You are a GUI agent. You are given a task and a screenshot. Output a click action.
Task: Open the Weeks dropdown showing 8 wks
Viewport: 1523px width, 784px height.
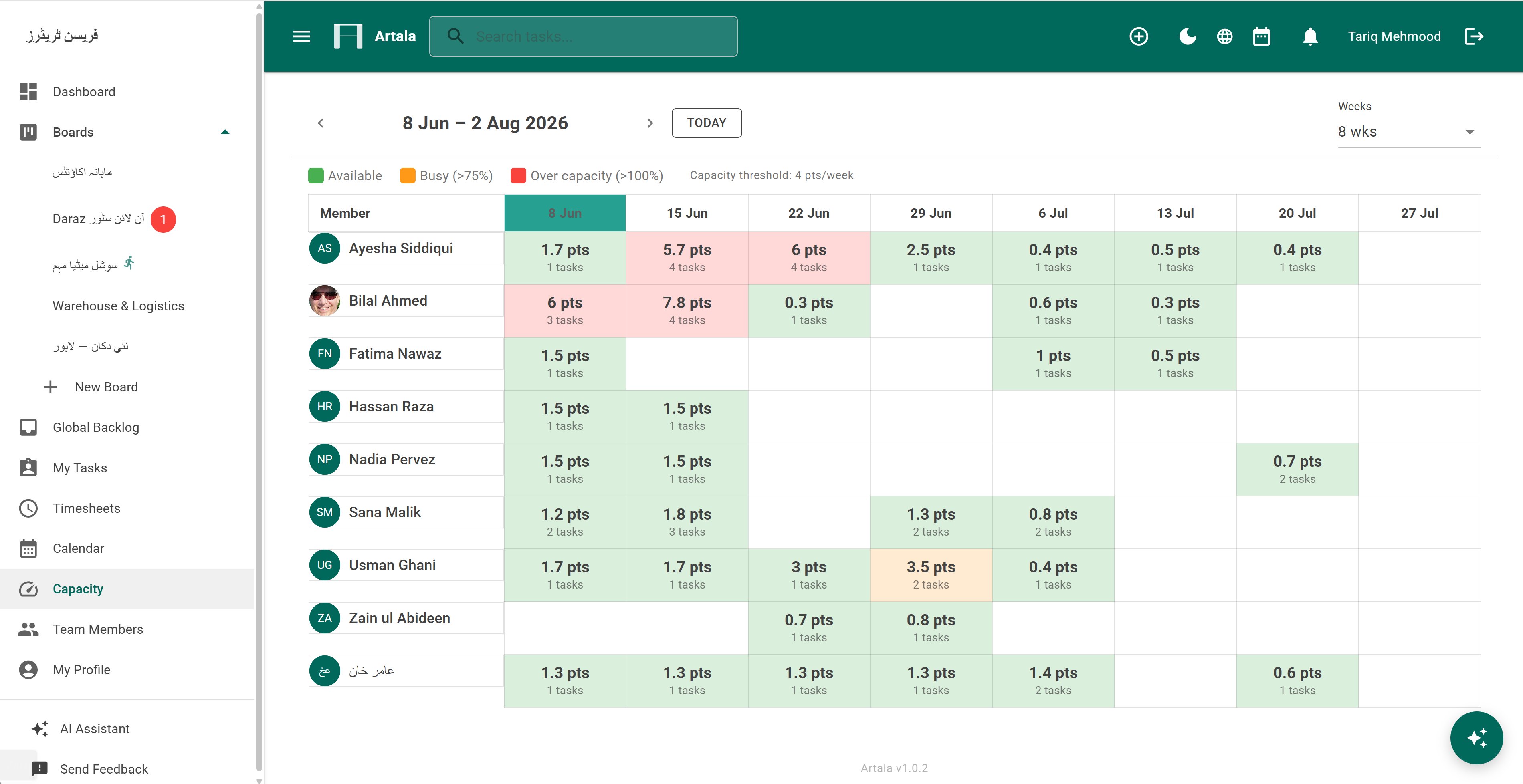click(1409, 132)
